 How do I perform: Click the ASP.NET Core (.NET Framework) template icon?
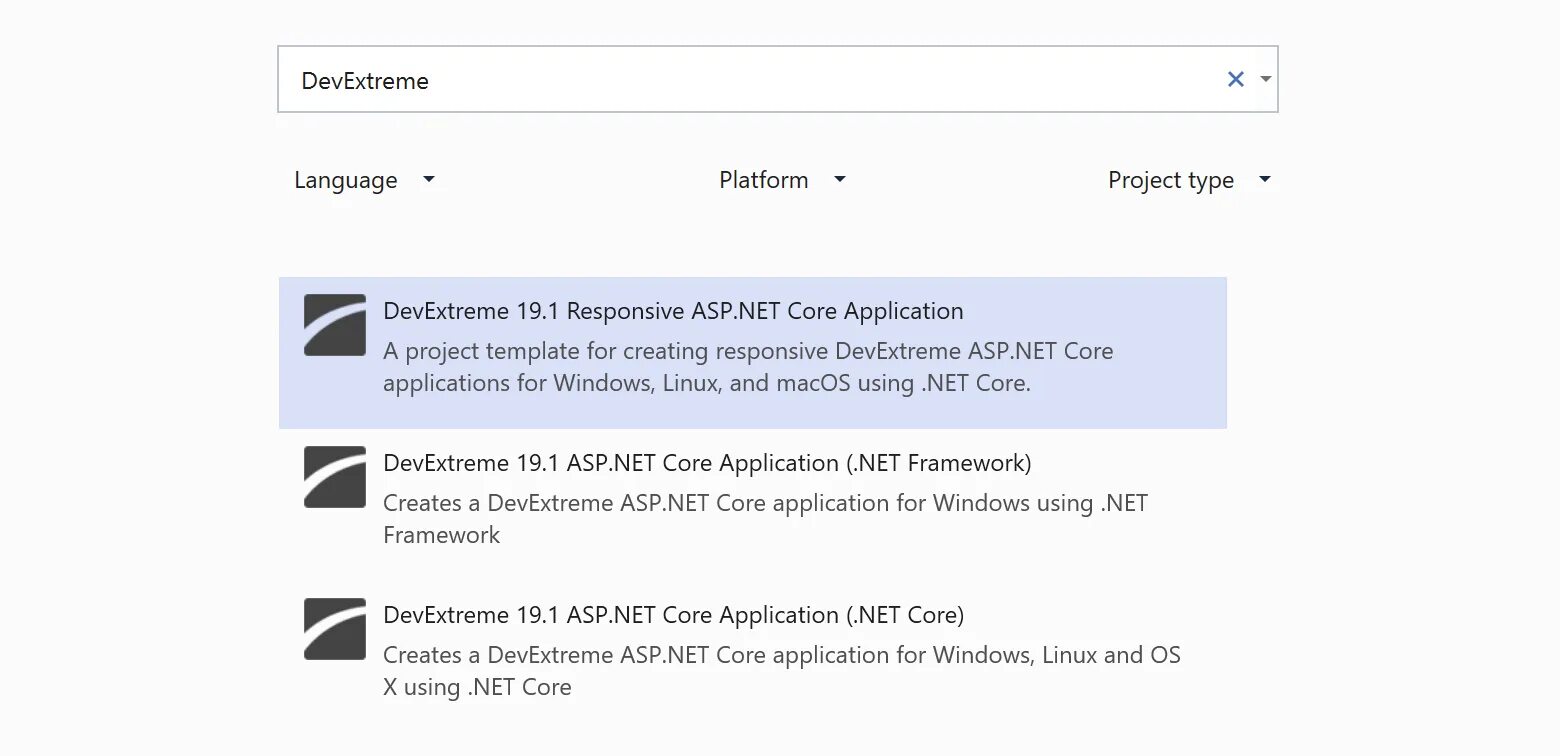tap(335, 477)
